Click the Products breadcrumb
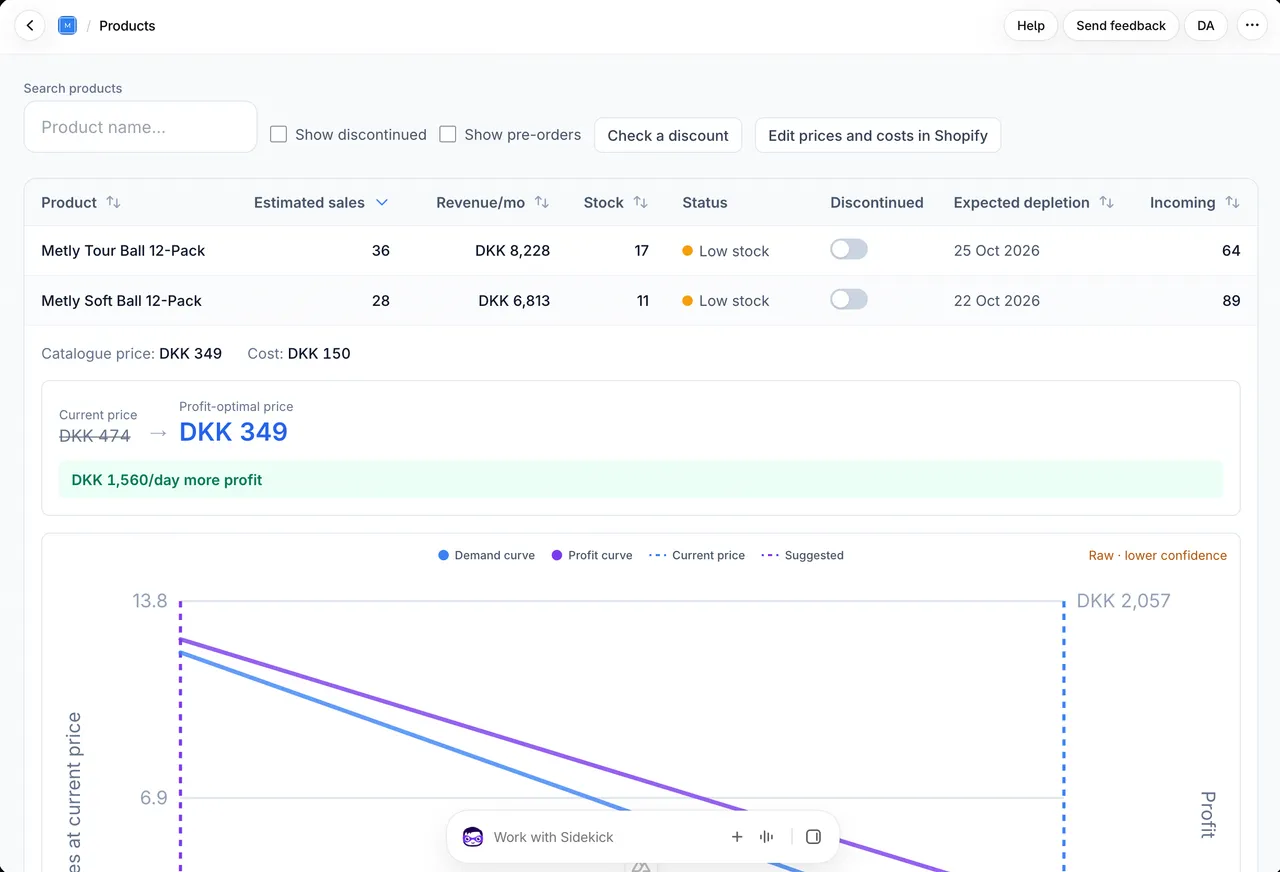This screenshot has height=872, width=1280. 127,26
